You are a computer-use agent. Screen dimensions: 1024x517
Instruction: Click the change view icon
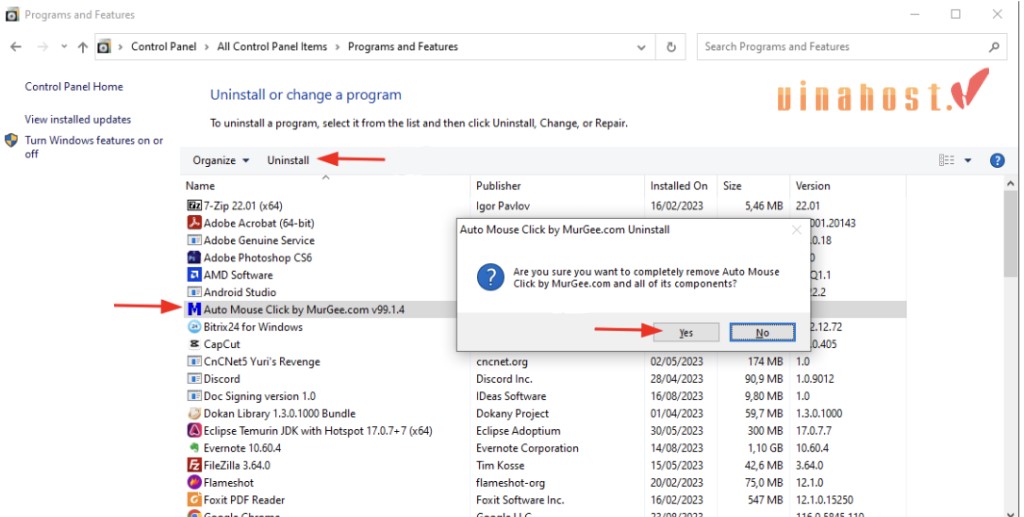click(x=946, y=160)
